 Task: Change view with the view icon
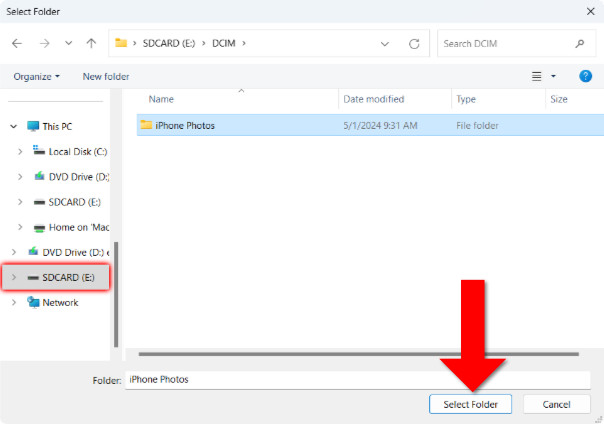[537, 76]
